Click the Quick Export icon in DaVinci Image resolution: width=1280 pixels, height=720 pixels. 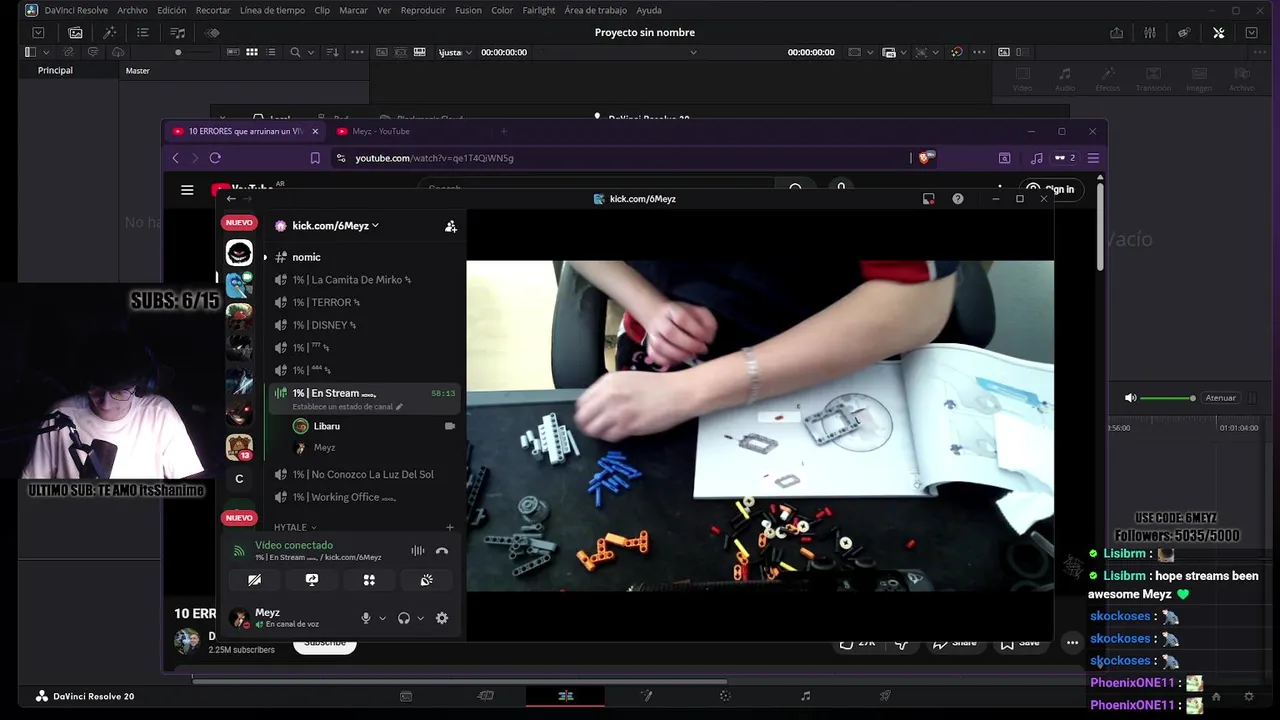pos(1116,32)
